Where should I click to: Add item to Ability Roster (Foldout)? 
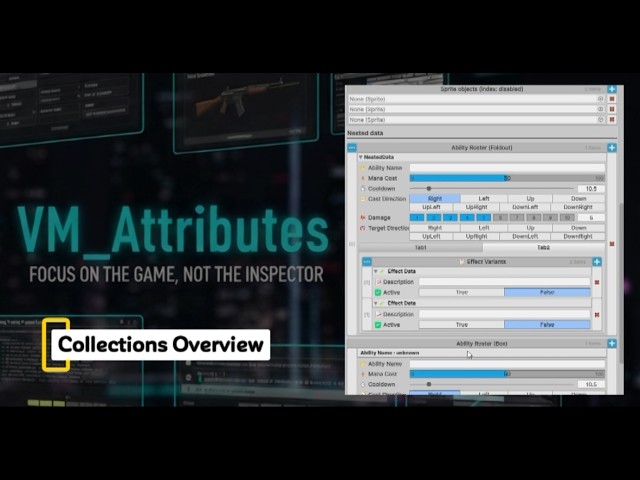611,147
